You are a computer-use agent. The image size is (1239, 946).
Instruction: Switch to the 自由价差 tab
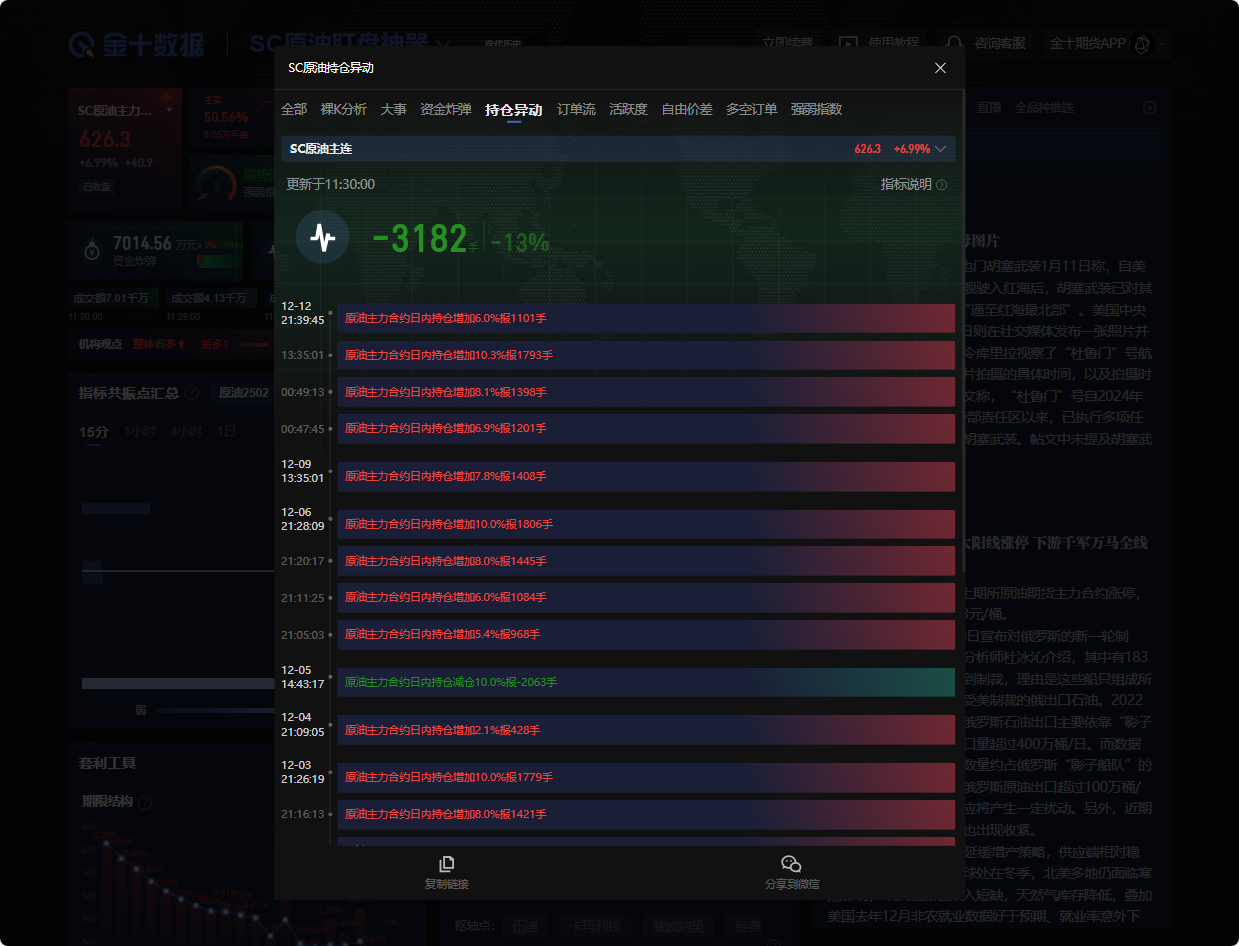687,109
